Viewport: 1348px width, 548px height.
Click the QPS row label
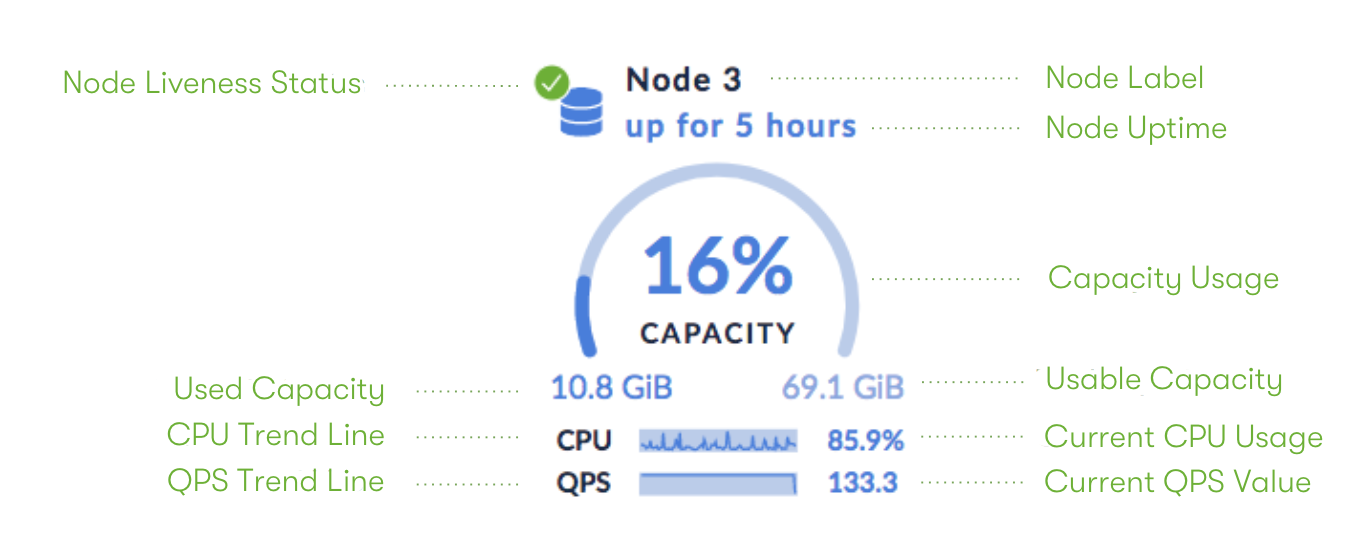[584, 483]
